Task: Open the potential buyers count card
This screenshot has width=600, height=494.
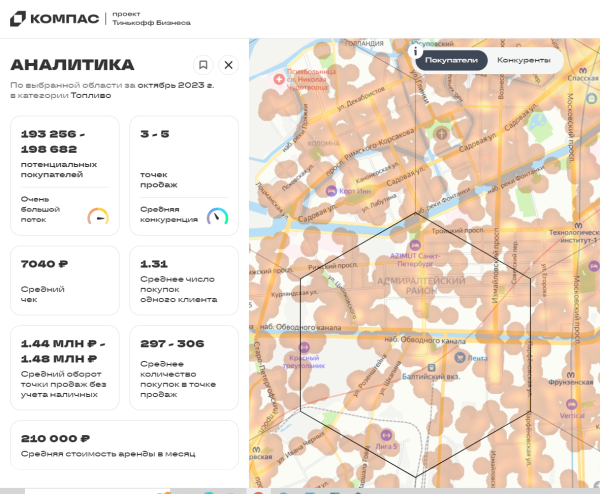Action: tap(65, 174)
